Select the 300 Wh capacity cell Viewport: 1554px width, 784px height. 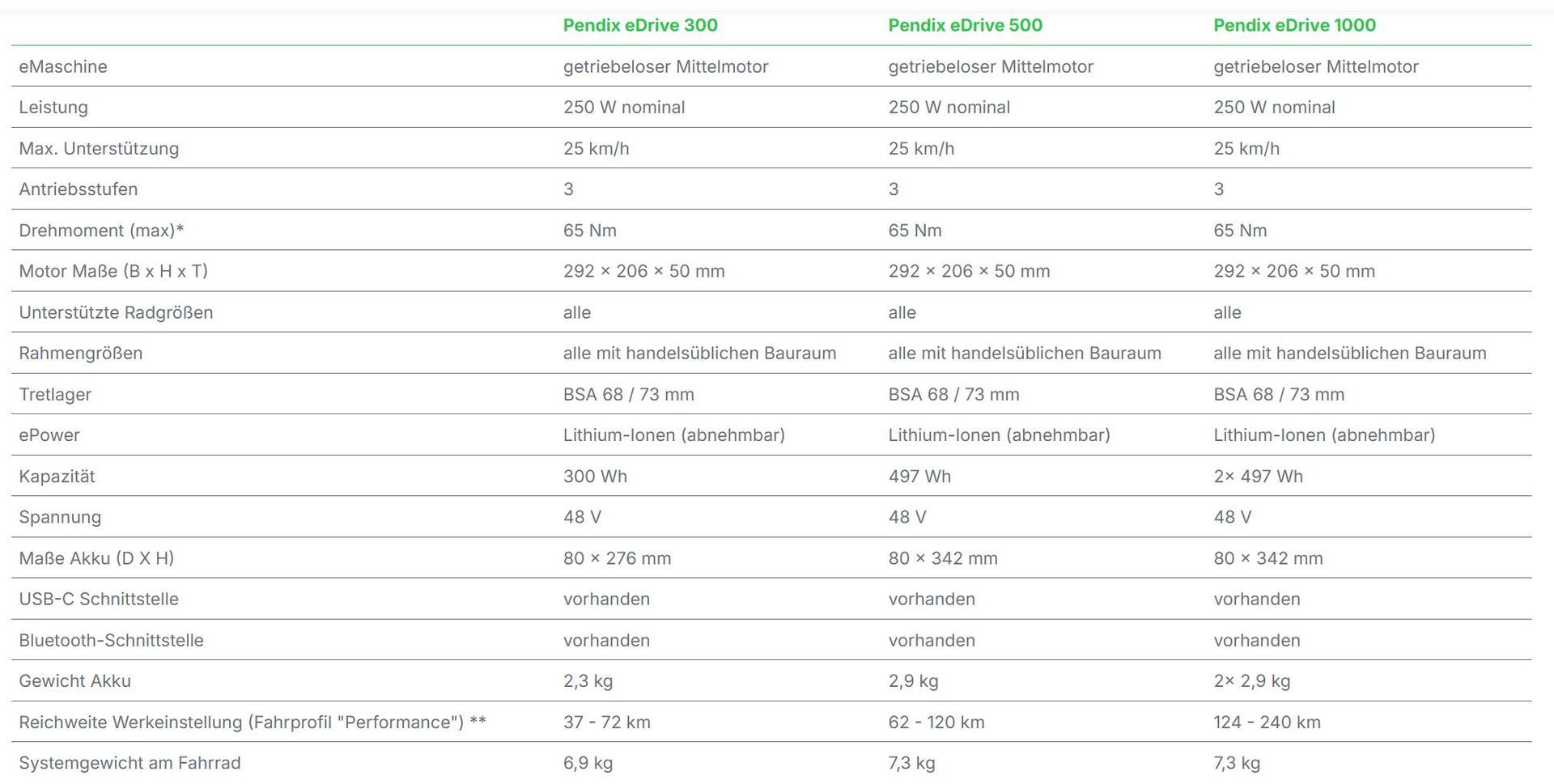pos(595,476)
